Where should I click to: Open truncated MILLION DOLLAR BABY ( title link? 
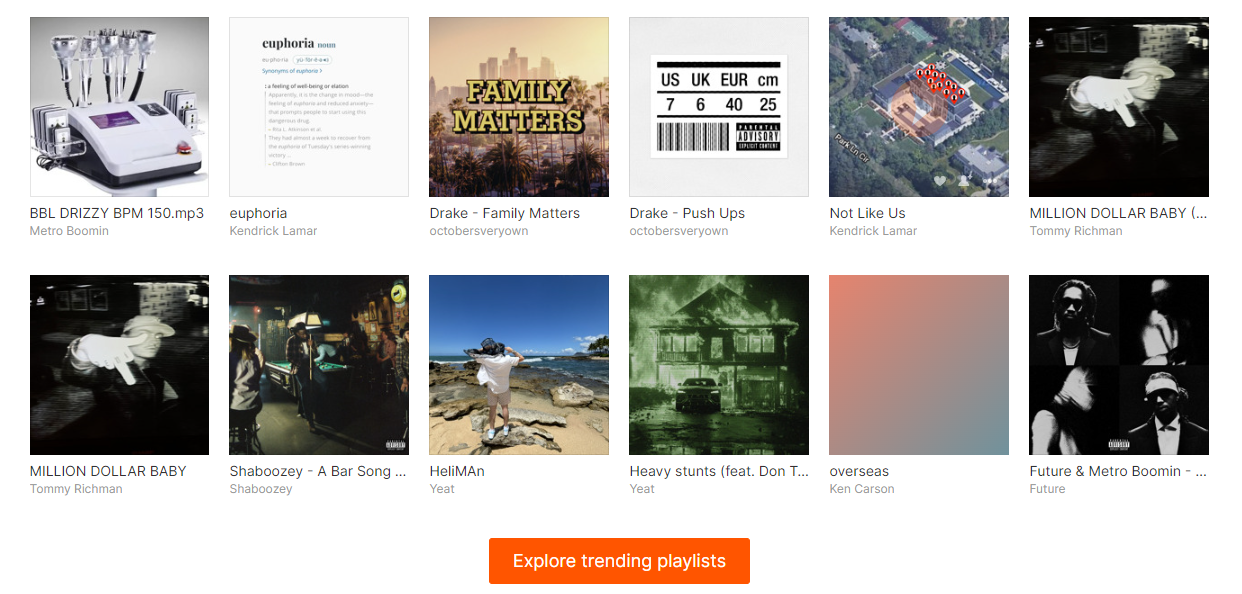pyautogui.click(x=1119, y=213)
